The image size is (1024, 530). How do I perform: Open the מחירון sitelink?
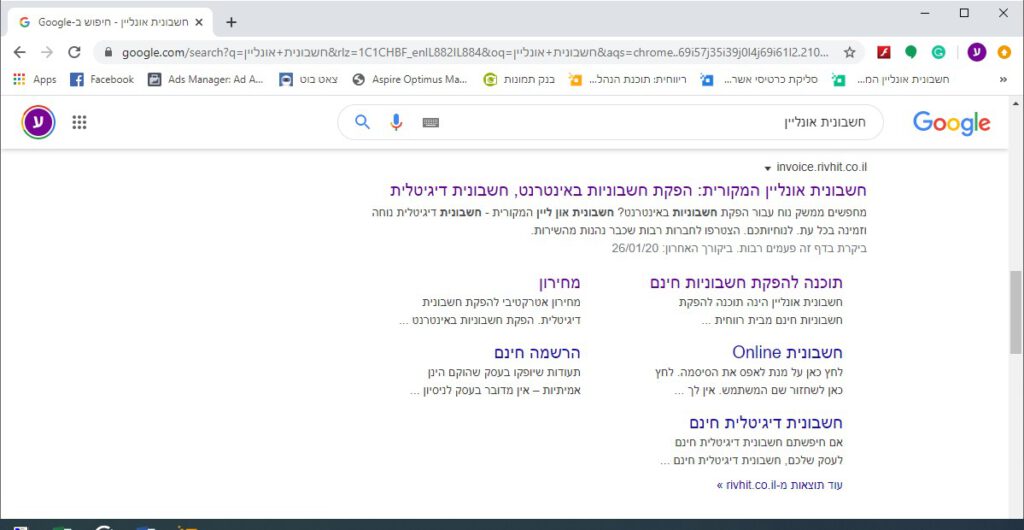(x=559, y=283)
